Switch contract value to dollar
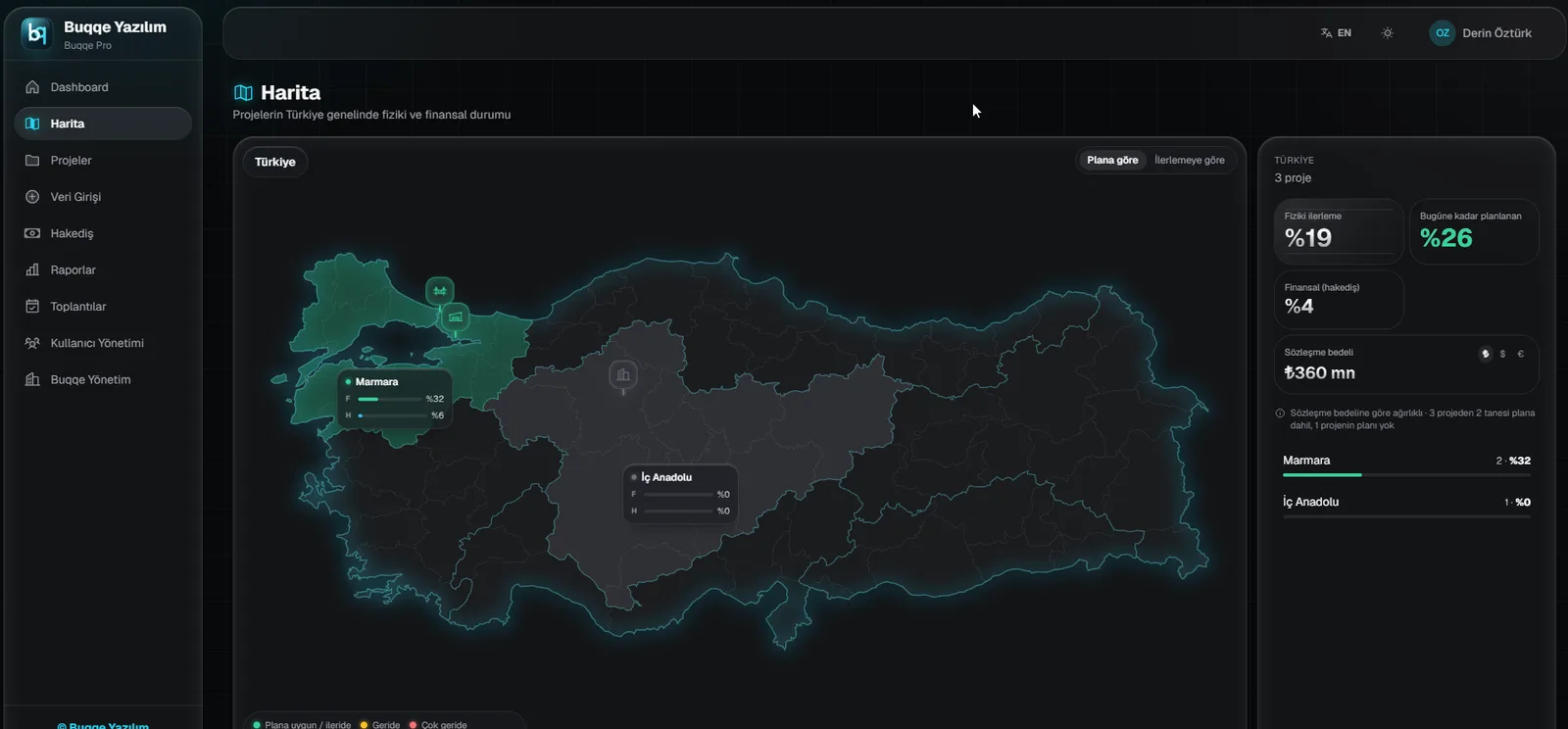Viewport: 1568px width, 729px height. (1502, 354)
